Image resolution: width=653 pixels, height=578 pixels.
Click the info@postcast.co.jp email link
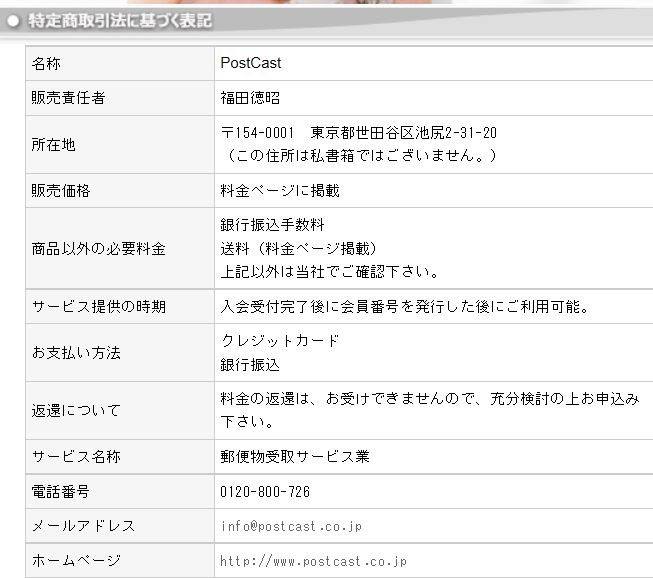coord(291,526)
